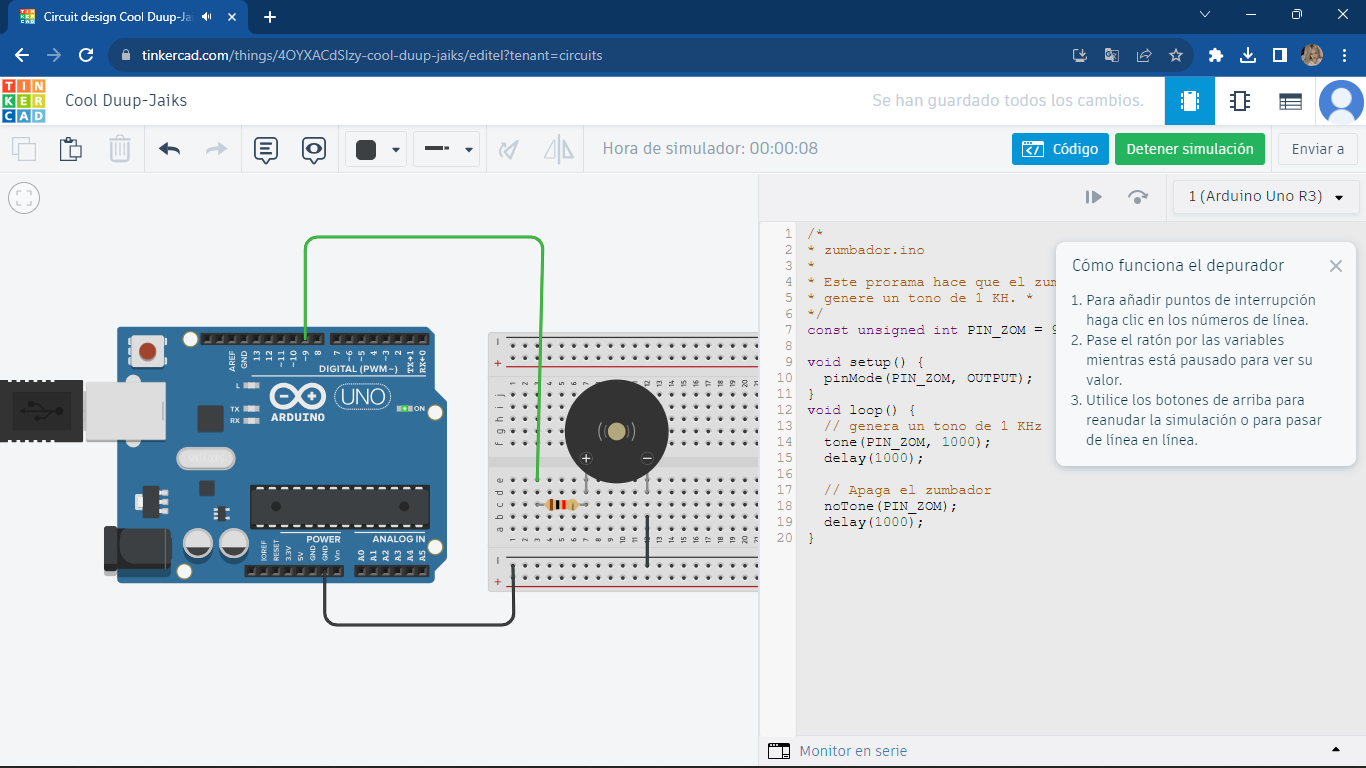This screenshot has width=1366, height=768.
Task: Toggle notes visibility eye icon
Action: coord(314,150)
